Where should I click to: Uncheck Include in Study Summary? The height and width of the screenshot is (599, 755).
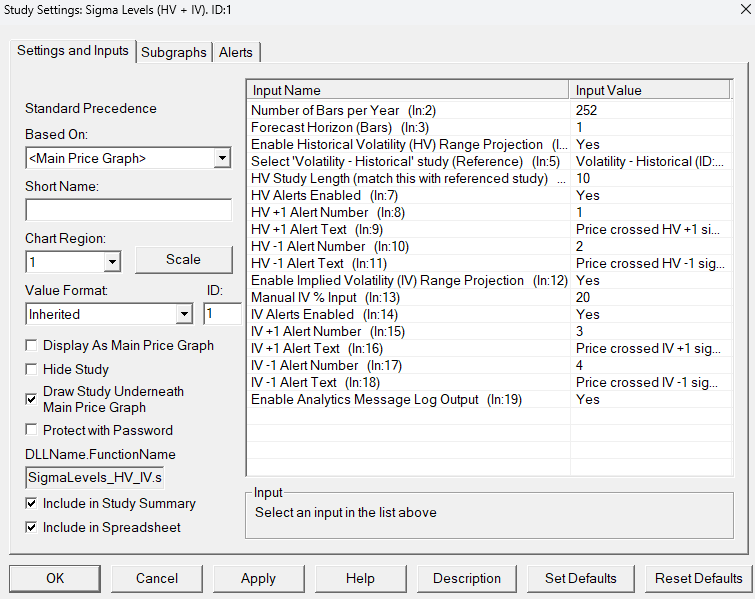coord(31,504)
